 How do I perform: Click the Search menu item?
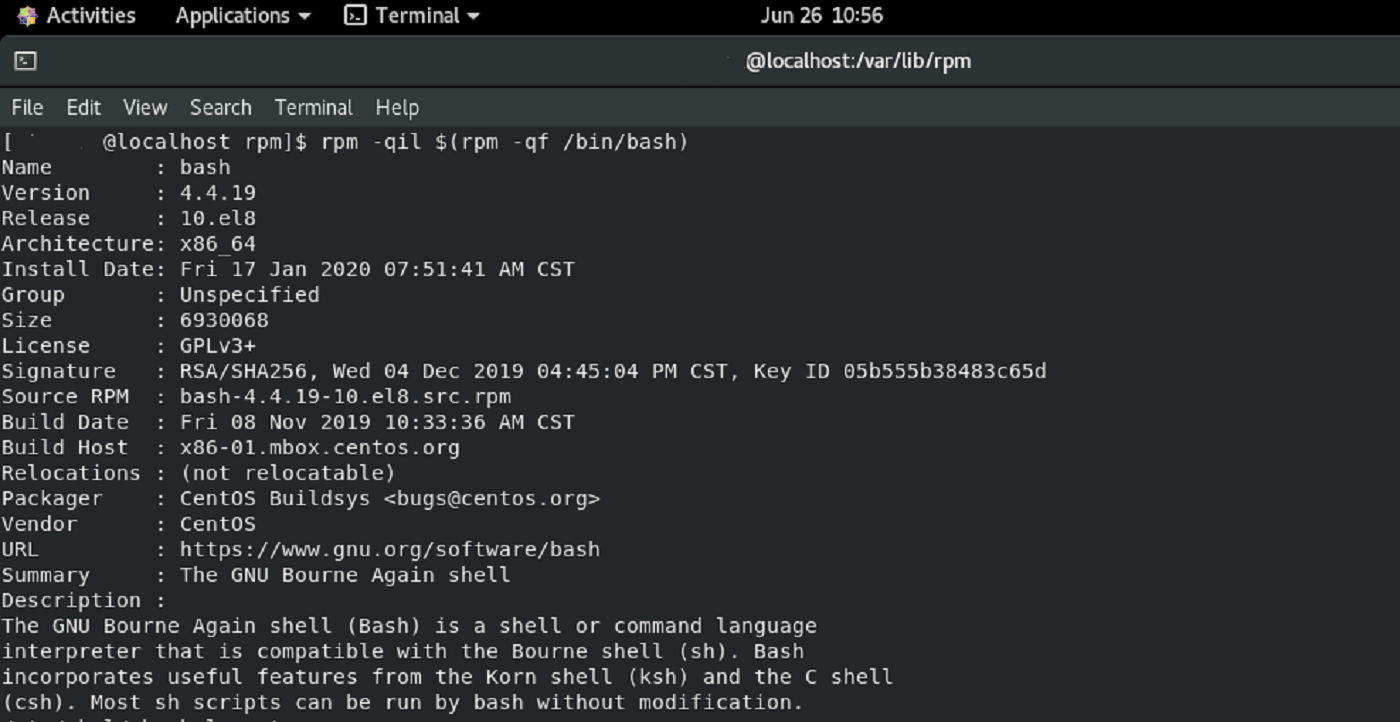tap(220, 107)
